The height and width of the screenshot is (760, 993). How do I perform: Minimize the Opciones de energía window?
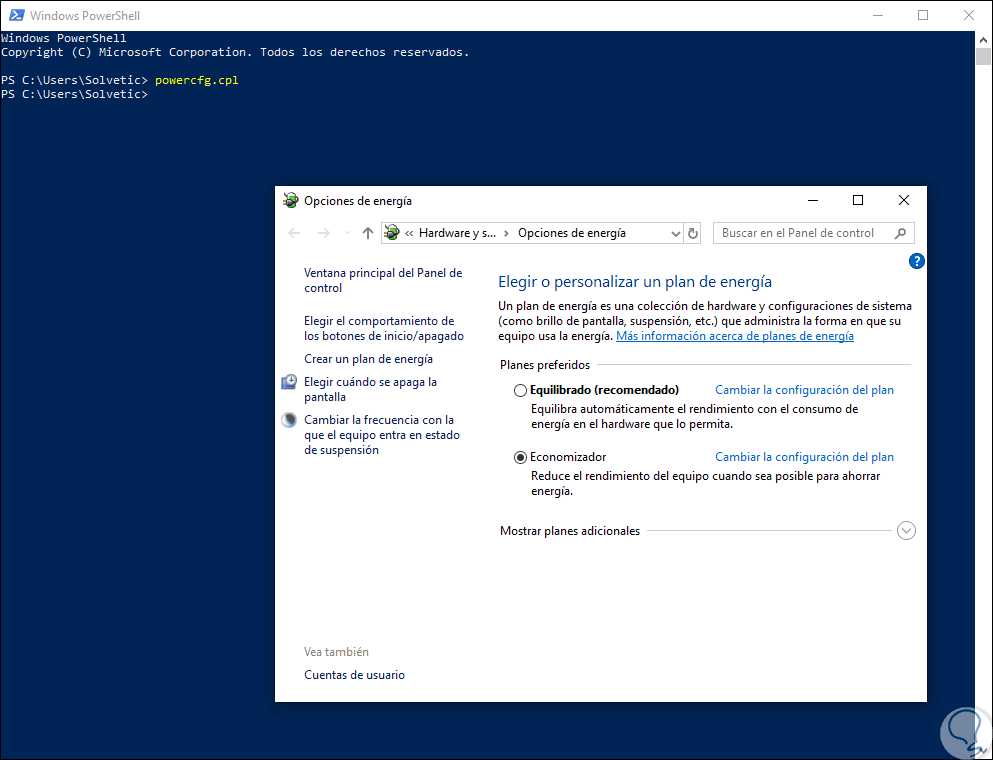click(x=813, y=200)
